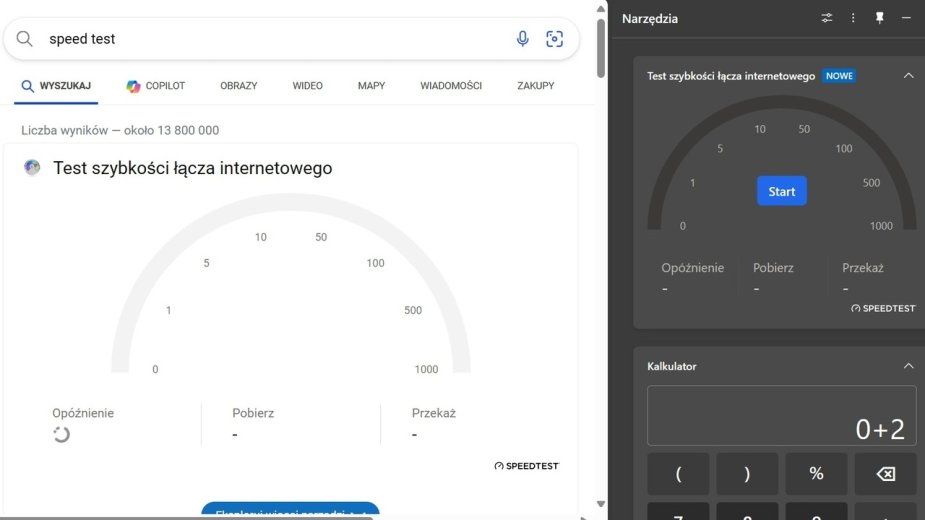Click the 500 mark on sidebar gauge
Image resolution: width=925 pixels, height=520 pixels.
coord(871,183)
